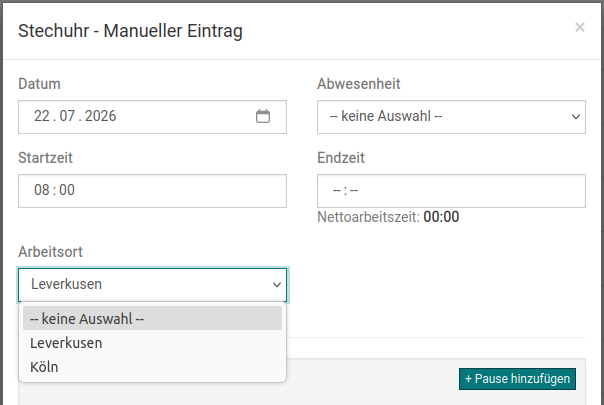This screenshot has width=604, height=405.
Task: Click the Nettoarbeitszeit 00:00 value
Action: coord(441,217)
